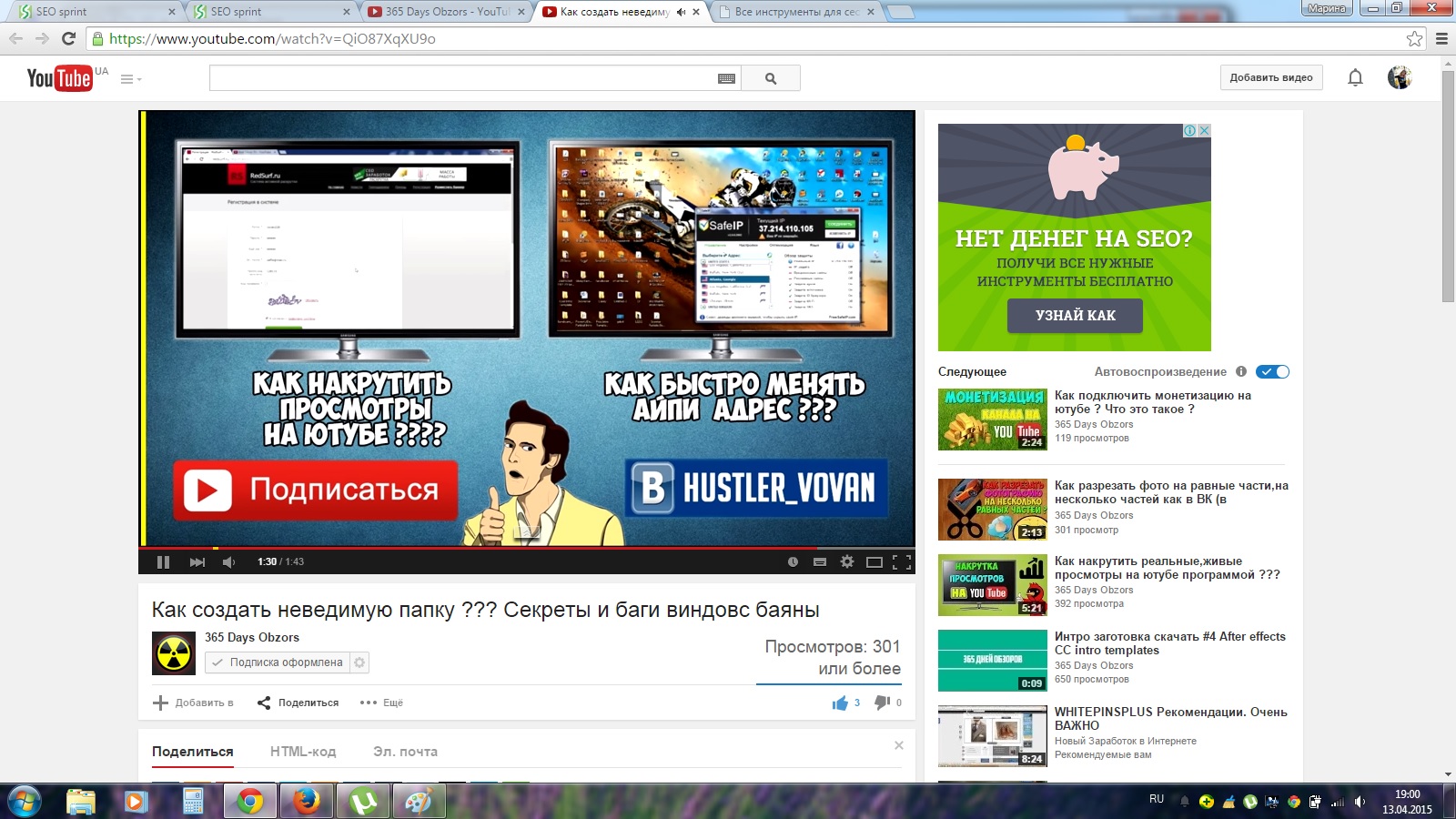
Task: Open WHITEPINSPLUS Рекомендации video
Action: (1170, 719)
